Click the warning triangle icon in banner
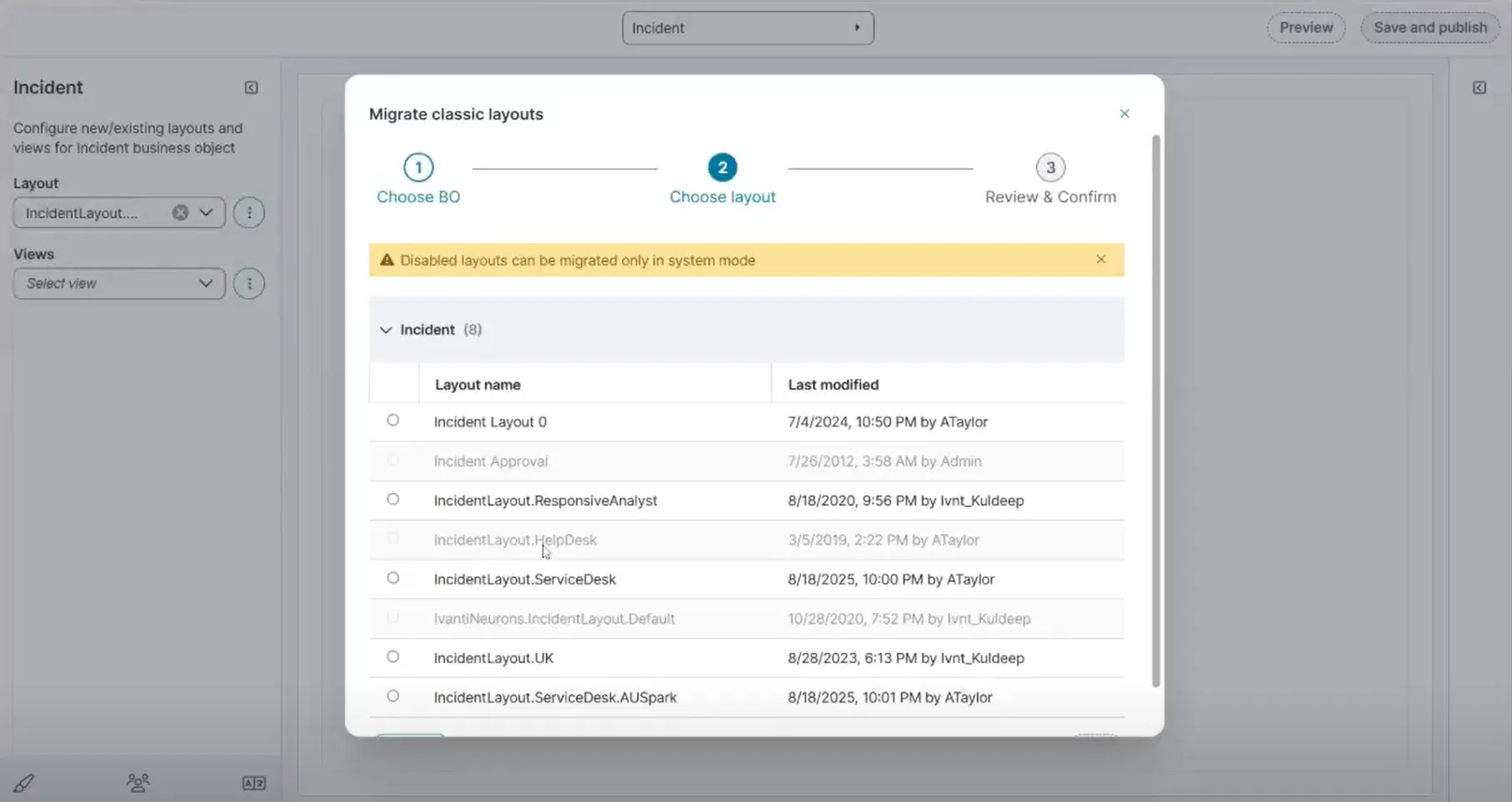The image size is (1512, 802). (x=387, y=260)
